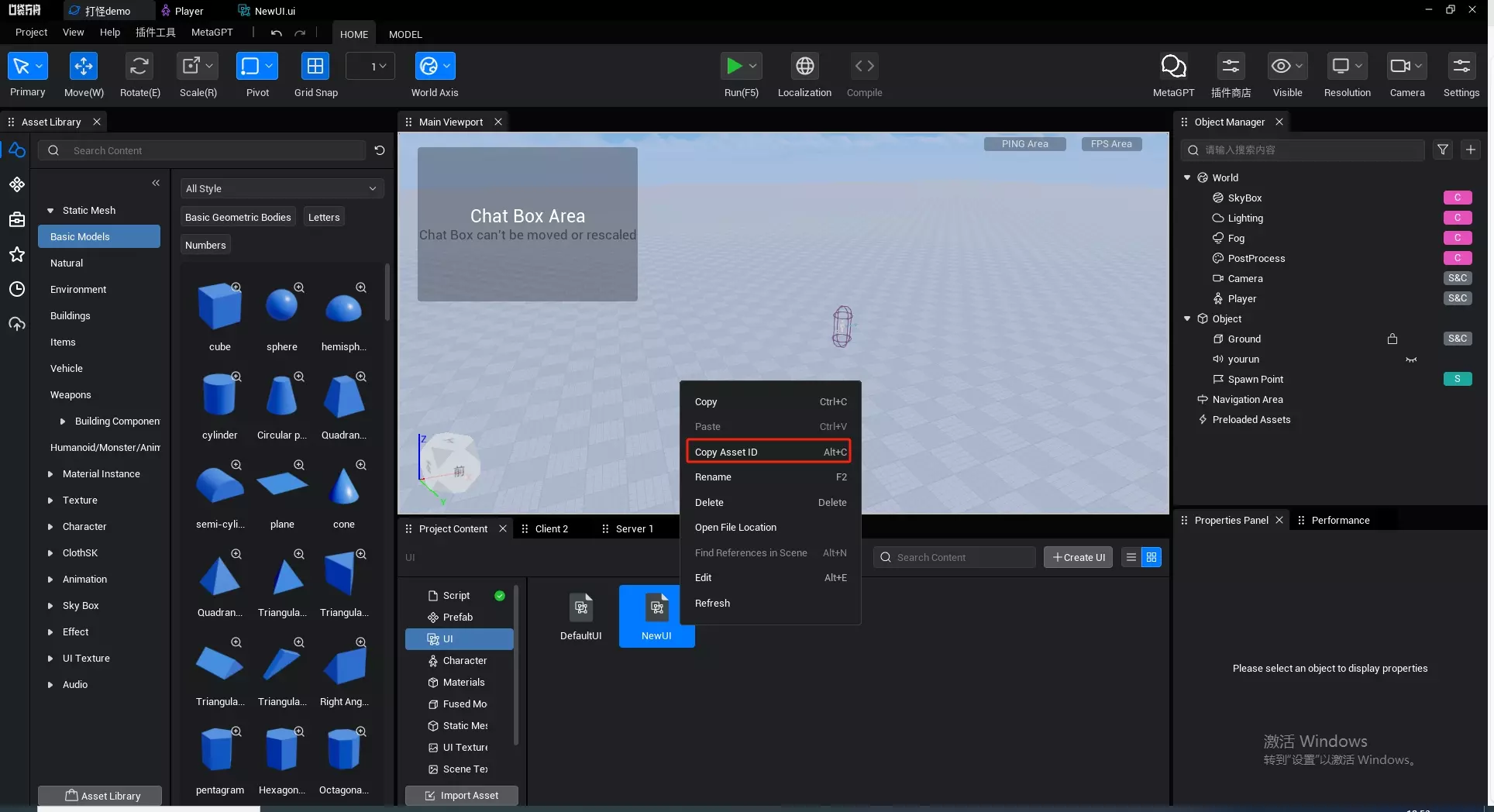Click the redo arrow

(300, 33)
